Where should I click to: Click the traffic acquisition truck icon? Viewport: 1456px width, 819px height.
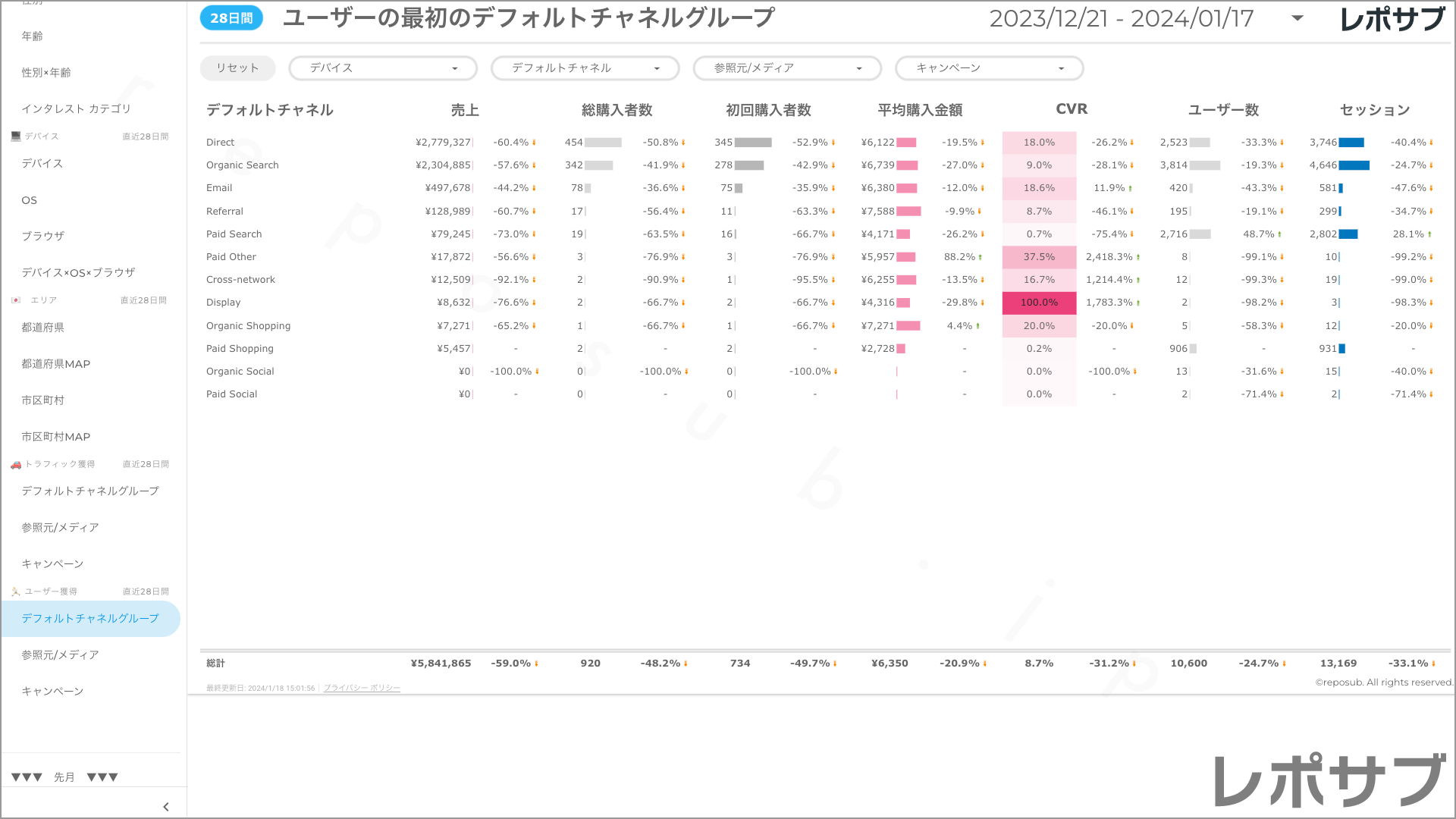click(16, 464)
